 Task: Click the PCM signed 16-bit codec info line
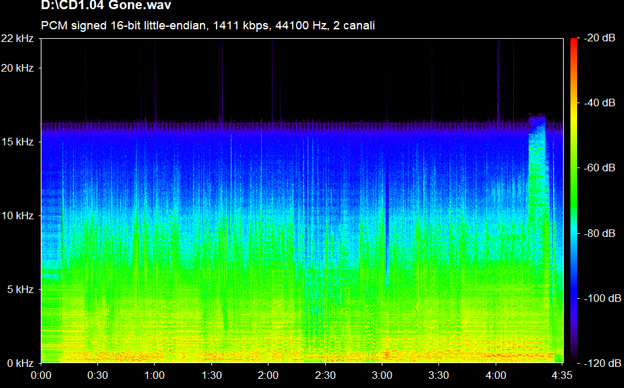coord(208,25)
